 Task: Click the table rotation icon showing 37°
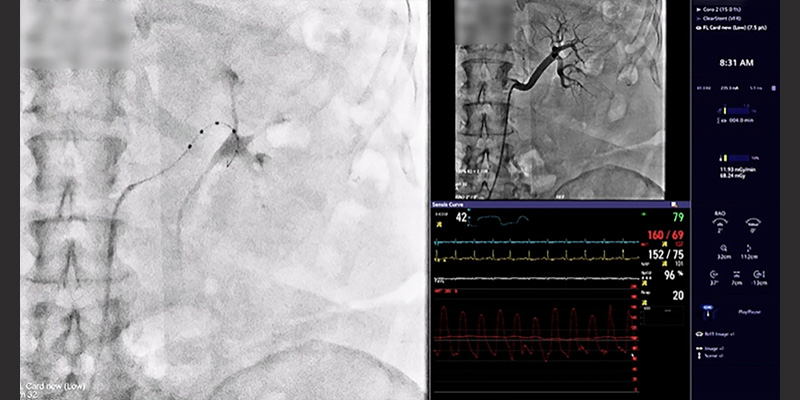tap(714, 273)
